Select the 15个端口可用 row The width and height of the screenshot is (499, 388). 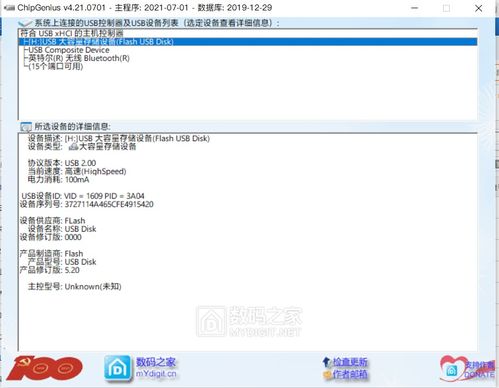pos(248,67)
